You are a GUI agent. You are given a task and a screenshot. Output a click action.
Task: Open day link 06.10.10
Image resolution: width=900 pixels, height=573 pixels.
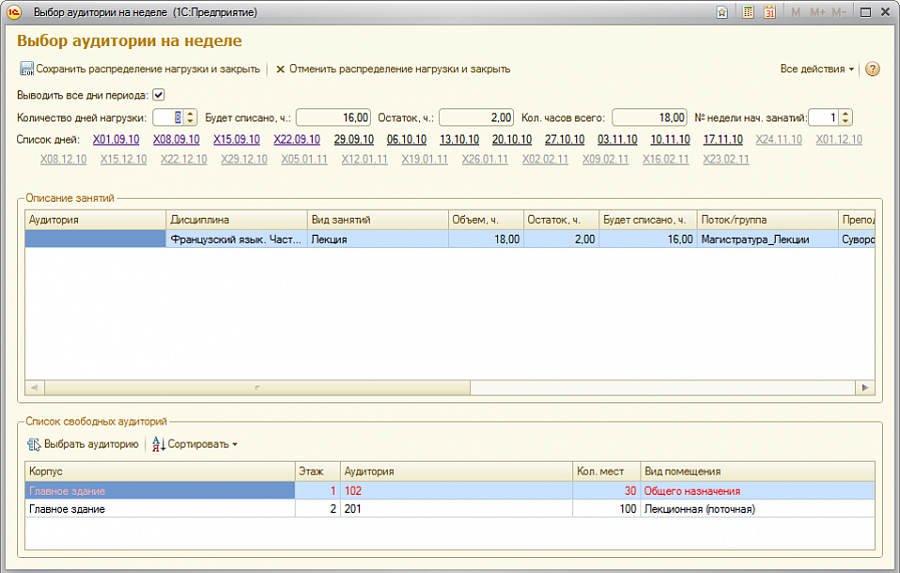click(x=406, y=140)
